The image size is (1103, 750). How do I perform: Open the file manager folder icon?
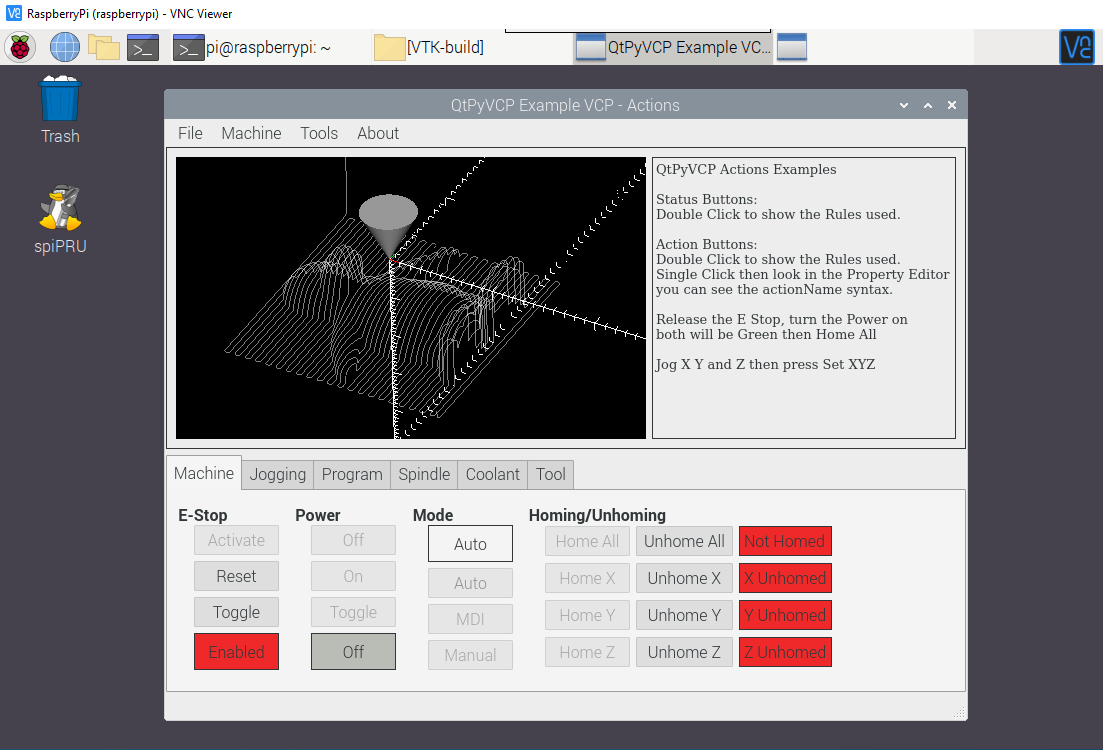coord(103,47)
